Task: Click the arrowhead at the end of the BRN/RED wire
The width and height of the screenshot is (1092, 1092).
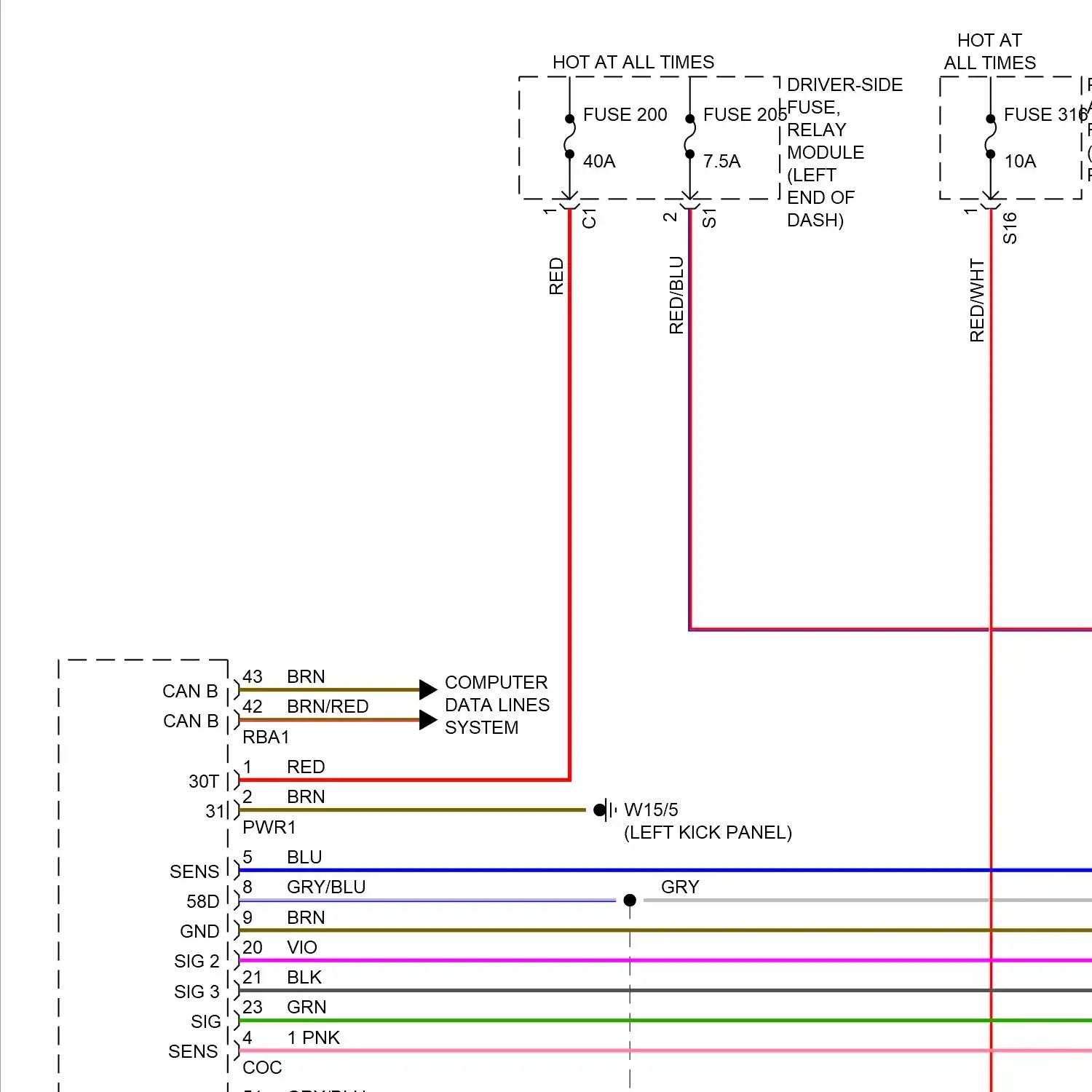Action: point(428,720)
